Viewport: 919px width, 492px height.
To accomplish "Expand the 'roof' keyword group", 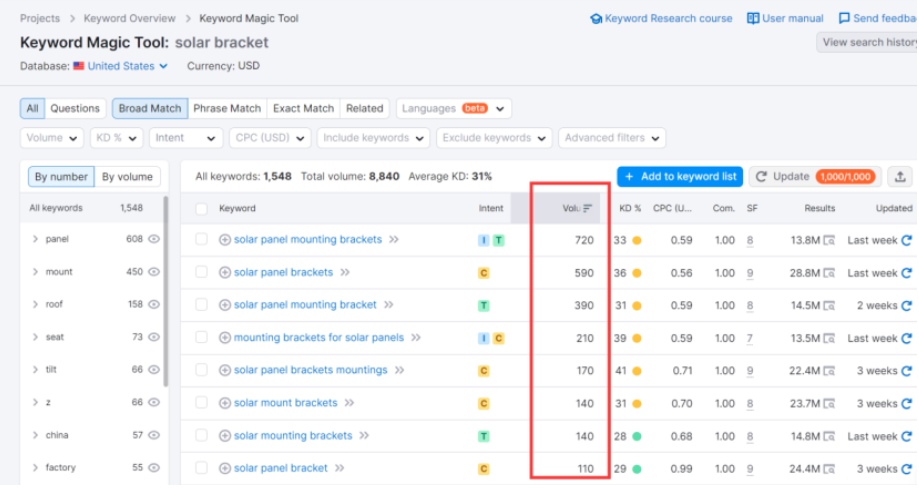I will [x=35, y=305].
